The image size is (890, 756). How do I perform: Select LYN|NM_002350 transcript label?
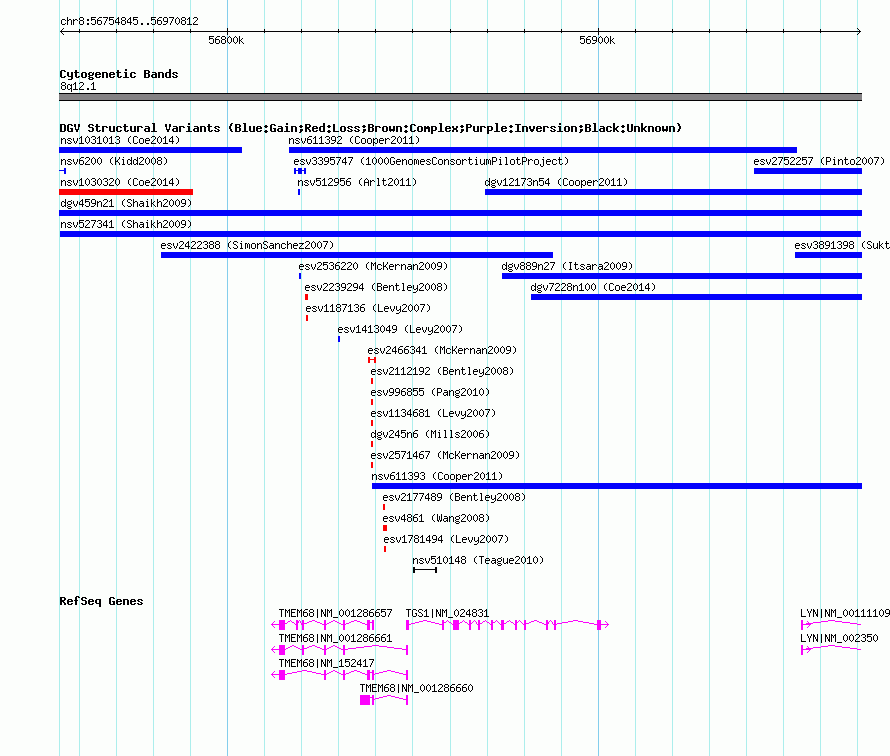point(839,638)
